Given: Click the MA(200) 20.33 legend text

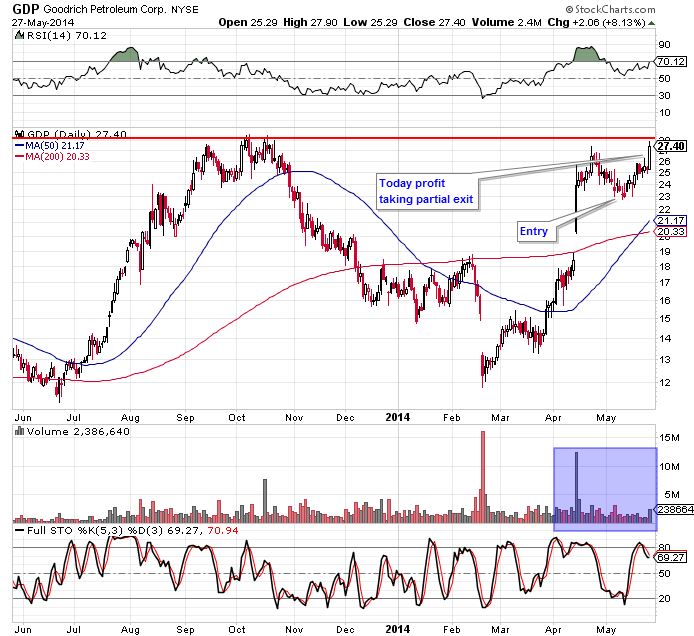Looking at the screenshot, I should point(57,157).
